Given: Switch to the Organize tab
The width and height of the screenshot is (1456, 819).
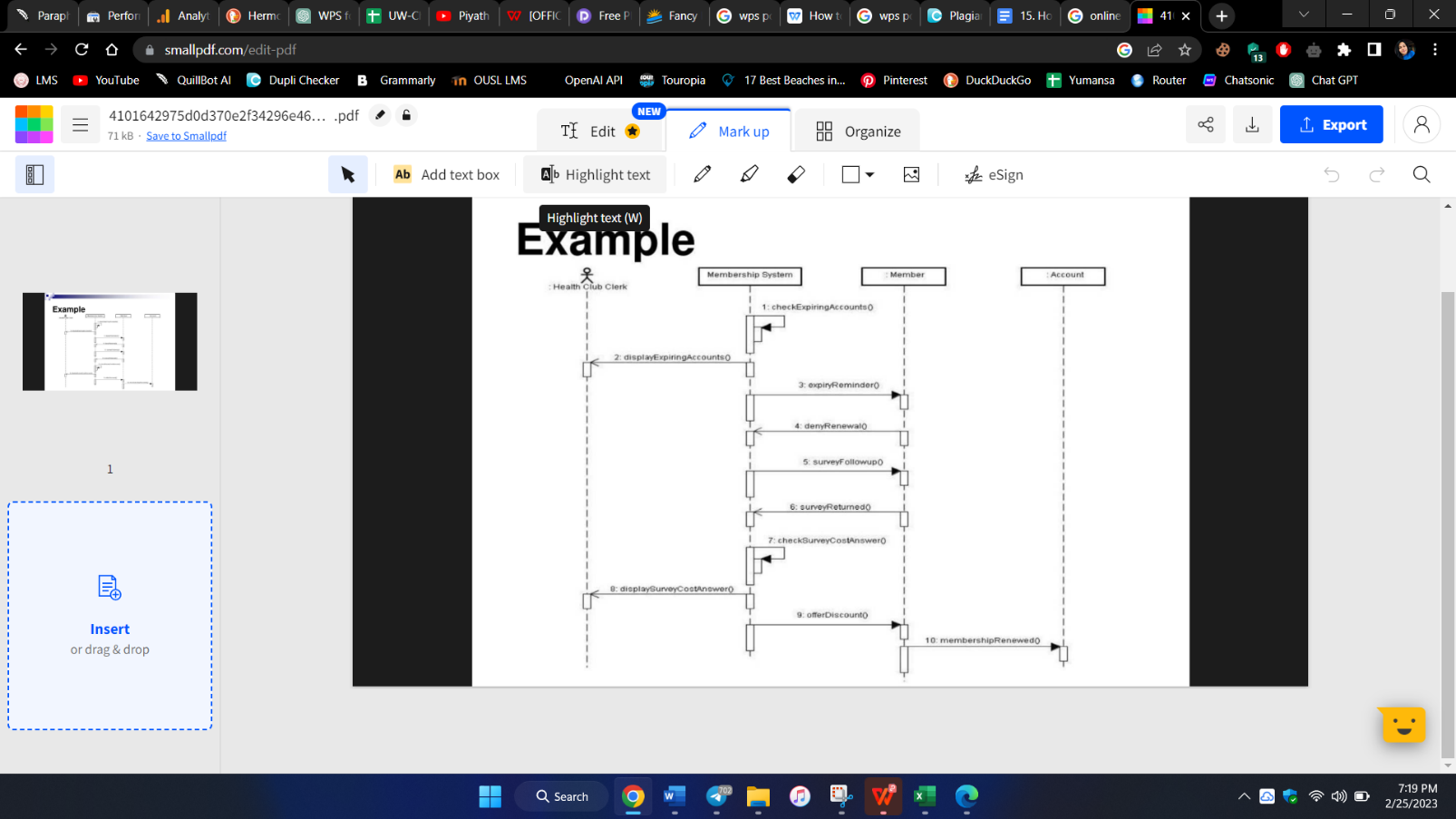Looking at the screenshot, I should 856,130.
